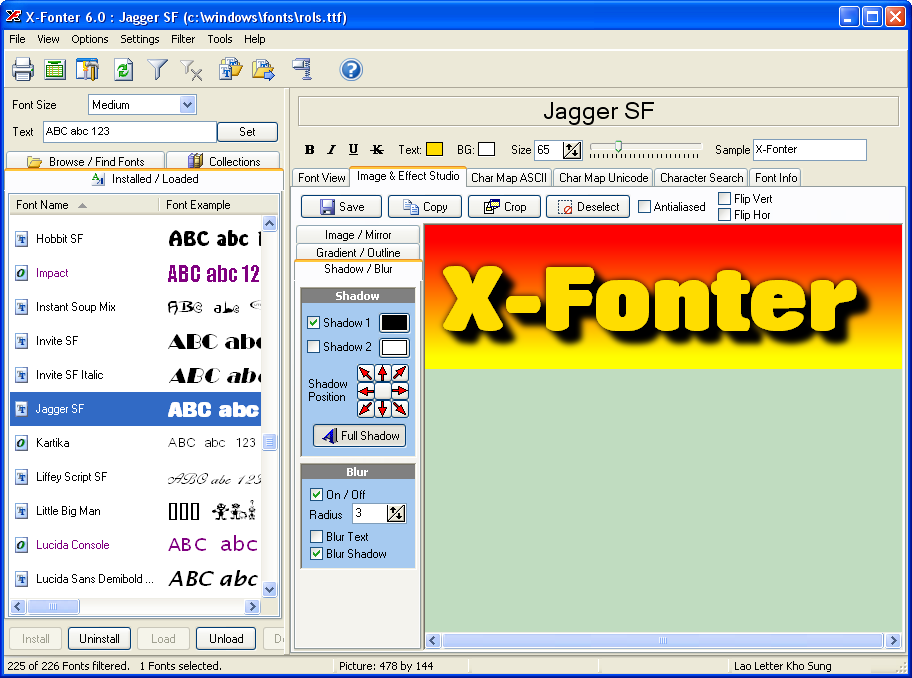Open the Font Size dropdown
The height and width of the screenshot is (678, 912).
(187, 105)
